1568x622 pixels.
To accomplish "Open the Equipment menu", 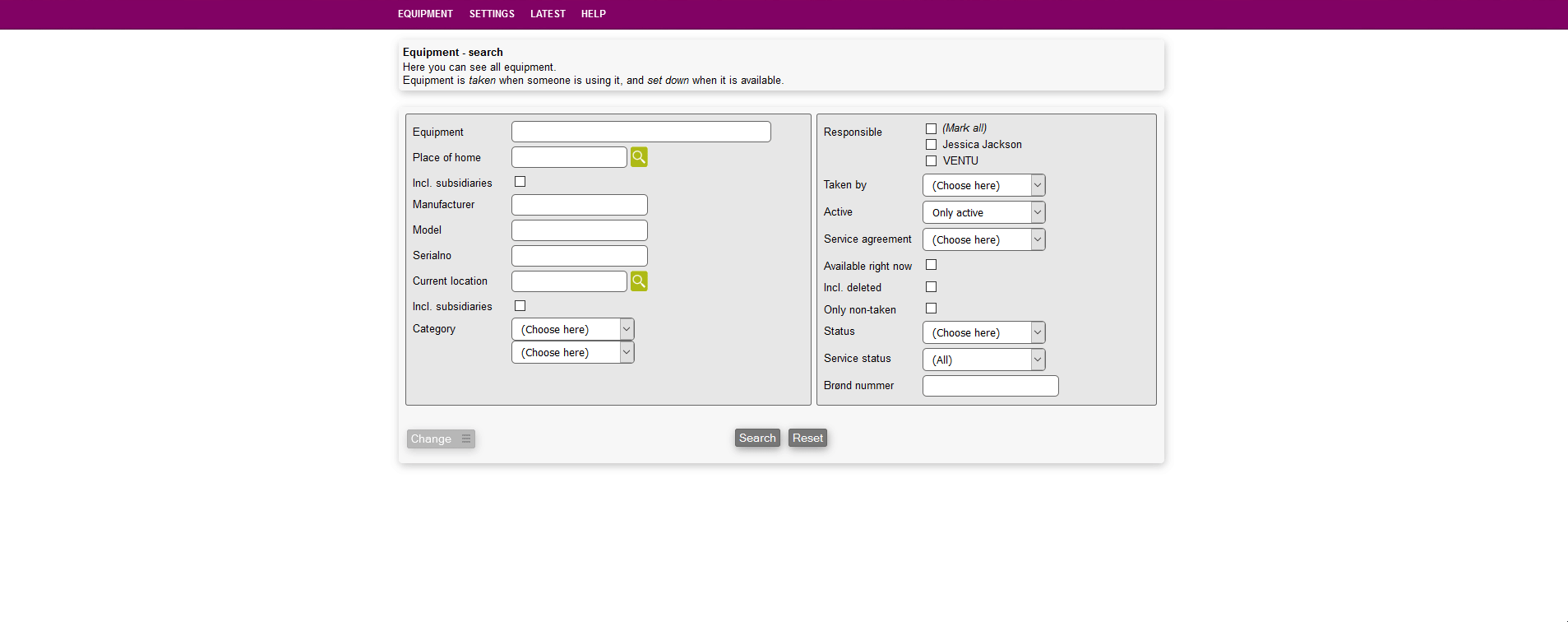I will [x=425, y=14].
